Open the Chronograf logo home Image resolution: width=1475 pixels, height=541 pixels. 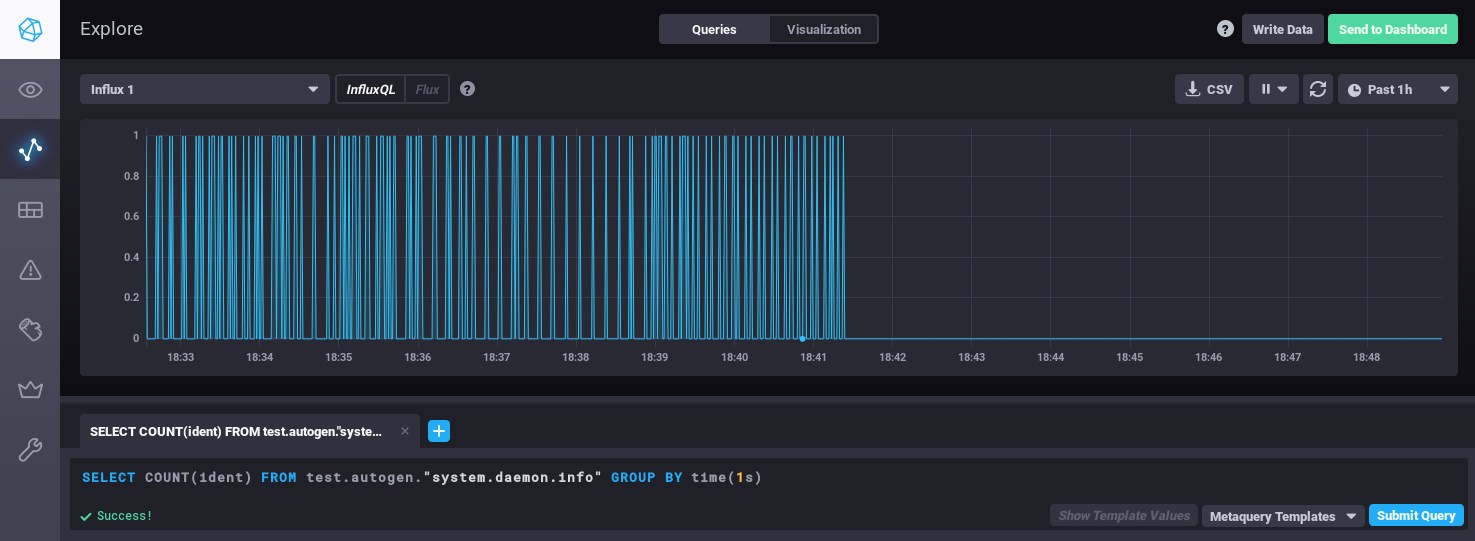tap(30, 29)
